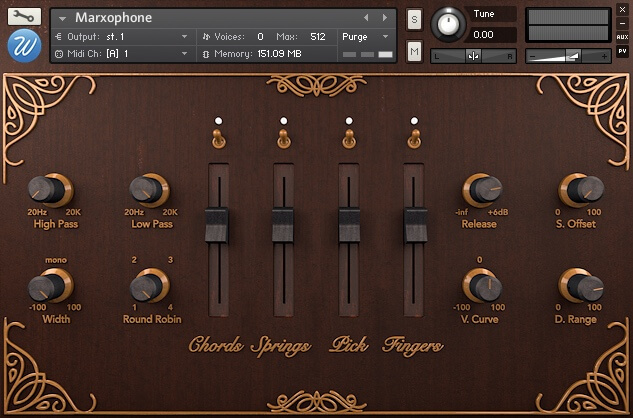Click the Chords indicator light
Viewport: 633px width, 418px height.
(x=218, y=121)
